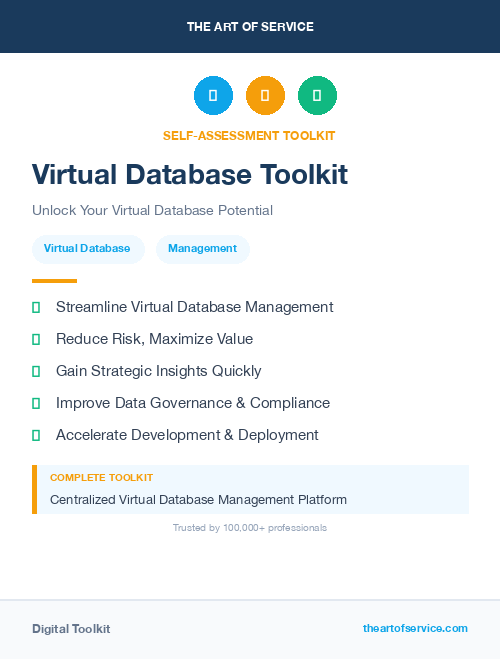Screen dimensions: 500x659
Task: Click bullet icon beside Gain Strategic Insights Quickly
Action: (x=36, y=371)
